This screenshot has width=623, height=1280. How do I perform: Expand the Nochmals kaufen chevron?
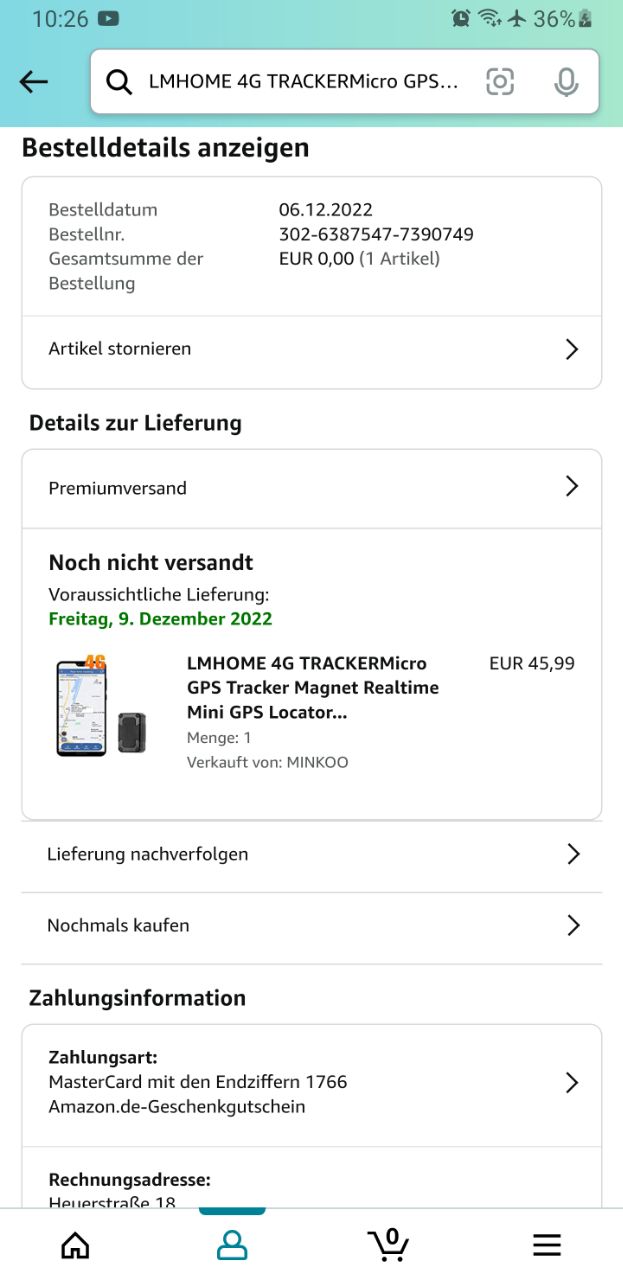pos(573,925)
